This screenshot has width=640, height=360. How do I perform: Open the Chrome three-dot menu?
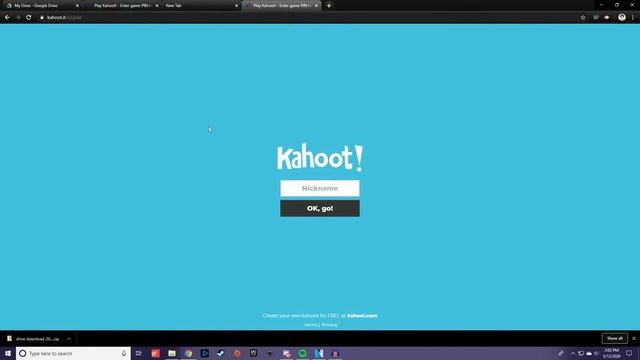coord(633,18)
